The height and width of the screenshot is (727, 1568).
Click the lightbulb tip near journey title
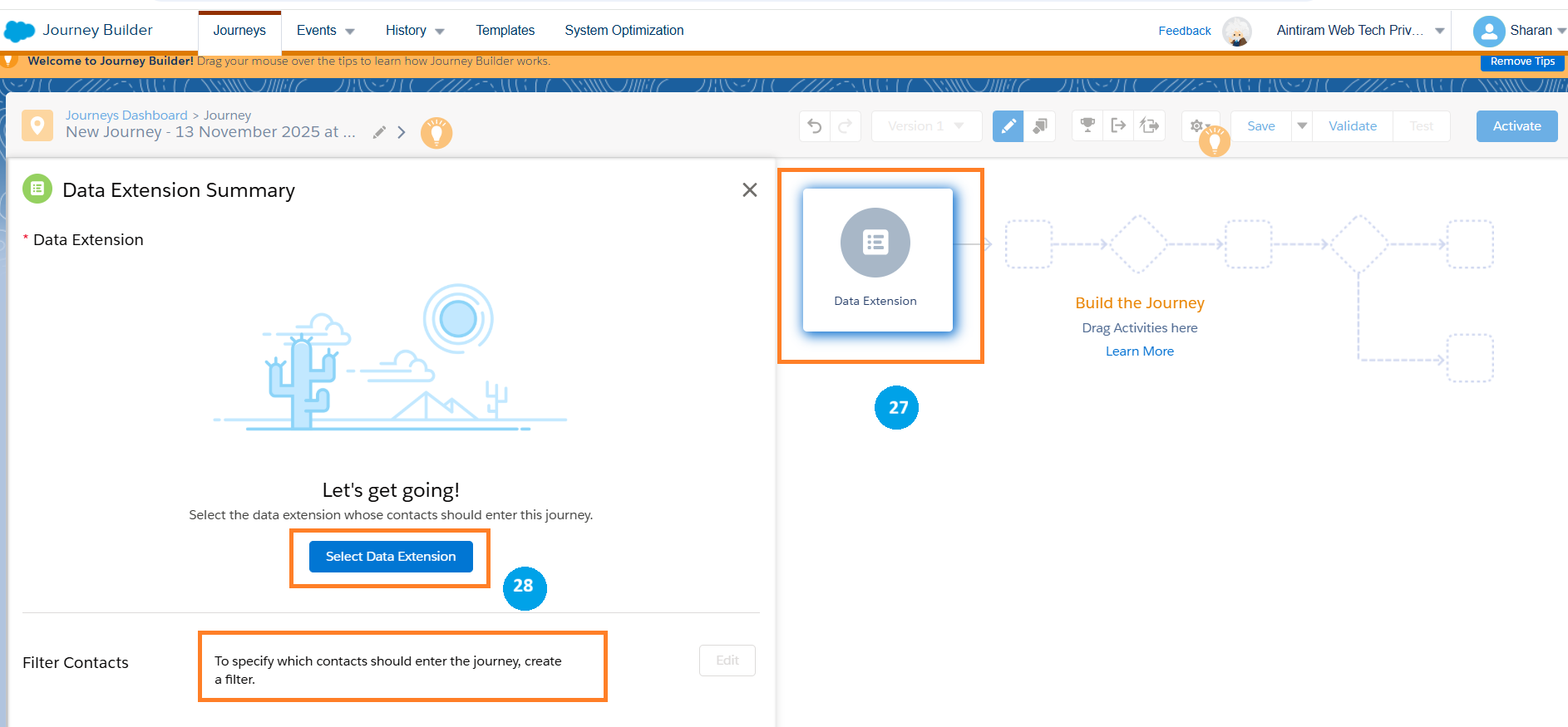pos(436,133)
